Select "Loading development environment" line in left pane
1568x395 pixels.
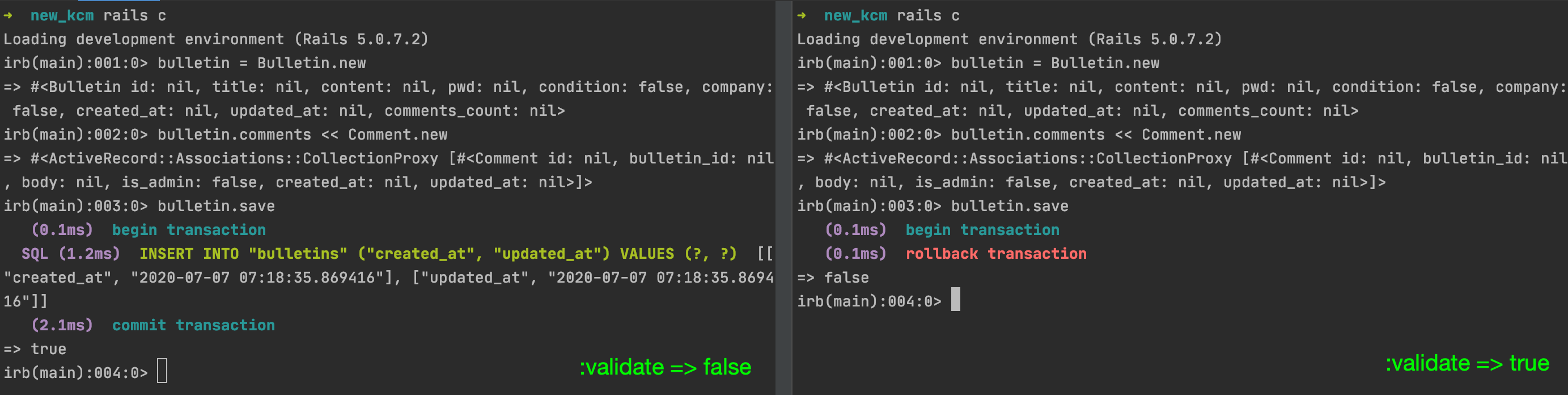tap(216, 39)
